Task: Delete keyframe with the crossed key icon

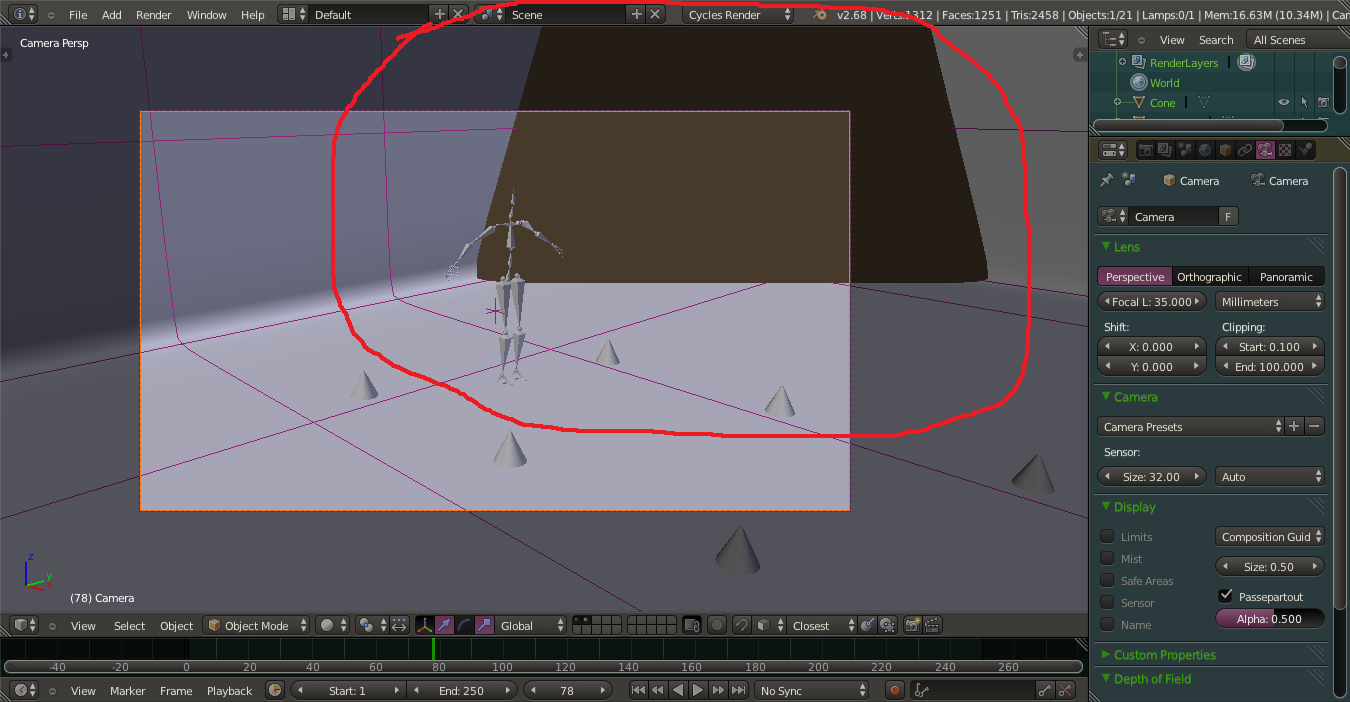Action: pyautogui.click(x=1066, y=690)
